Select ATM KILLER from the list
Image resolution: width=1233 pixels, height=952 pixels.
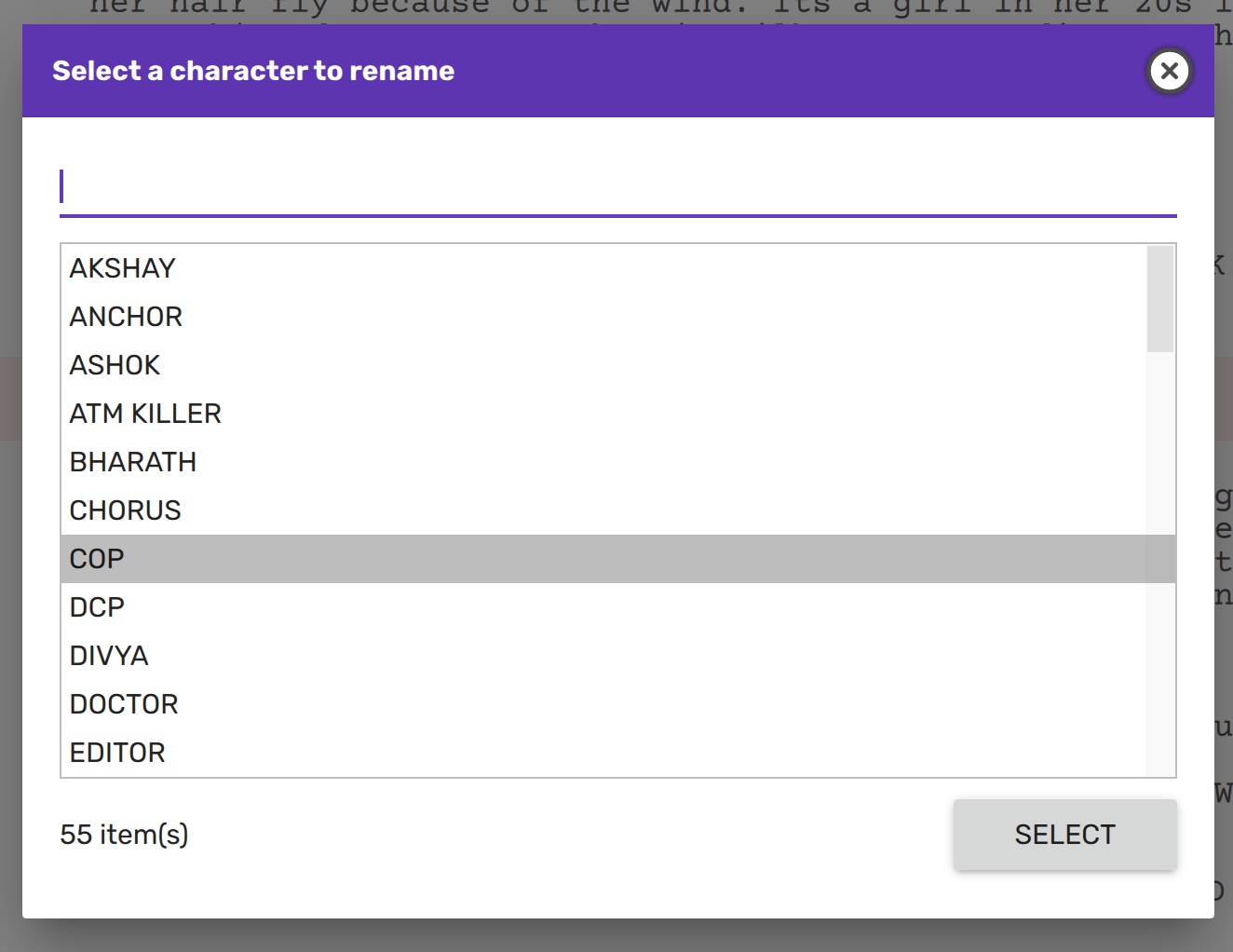(x=145, y=414)
